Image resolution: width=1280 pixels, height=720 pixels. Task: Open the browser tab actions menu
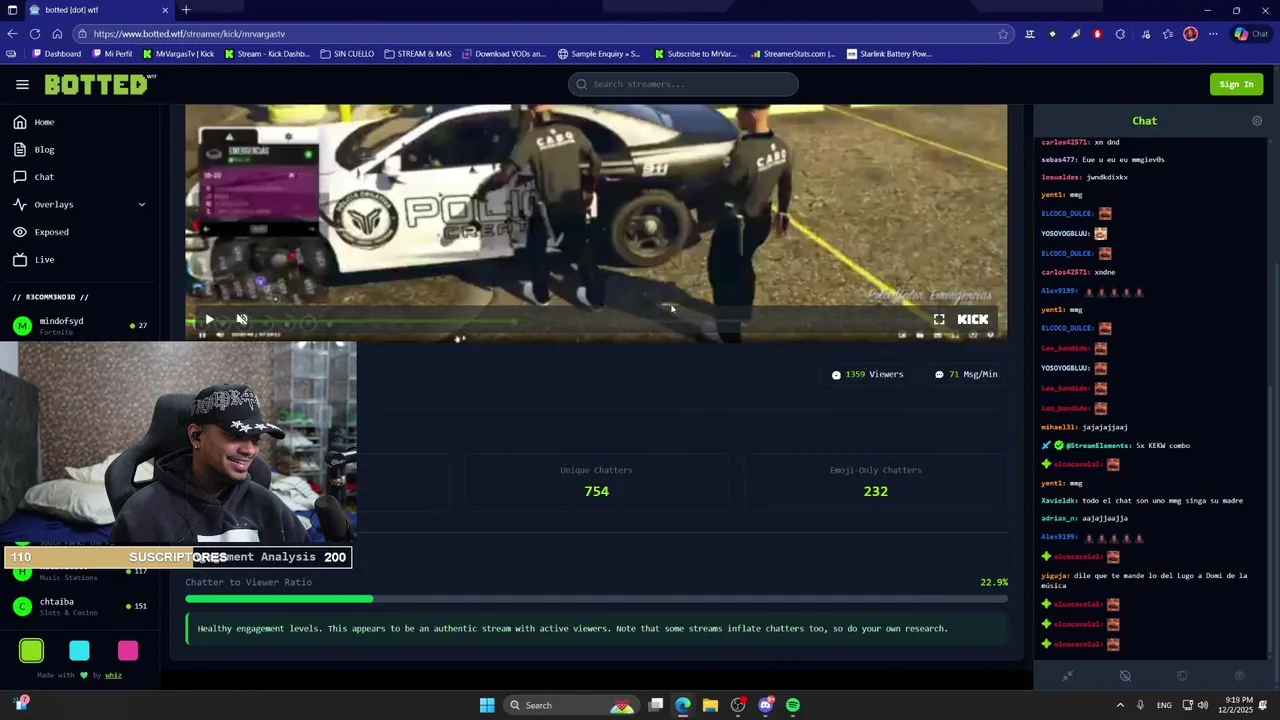point(11,10)
